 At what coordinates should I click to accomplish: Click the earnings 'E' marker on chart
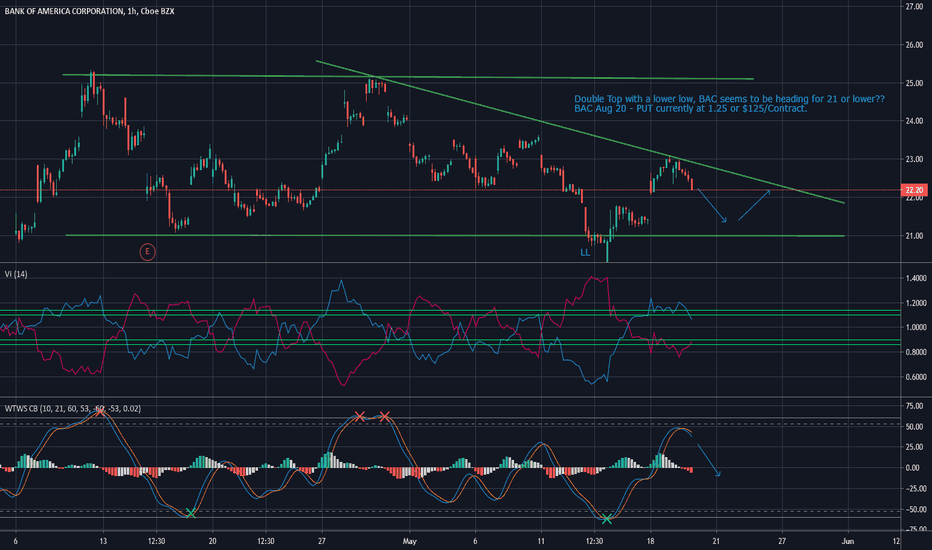pyautogui.click(x=147, y=252)
